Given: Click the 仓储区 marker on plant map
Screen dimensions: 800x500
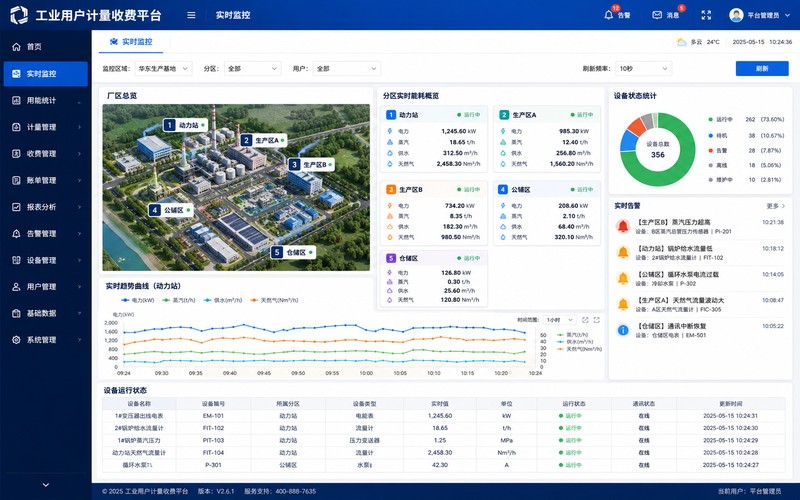Looking at the screenshot, I should coord(293,253).
